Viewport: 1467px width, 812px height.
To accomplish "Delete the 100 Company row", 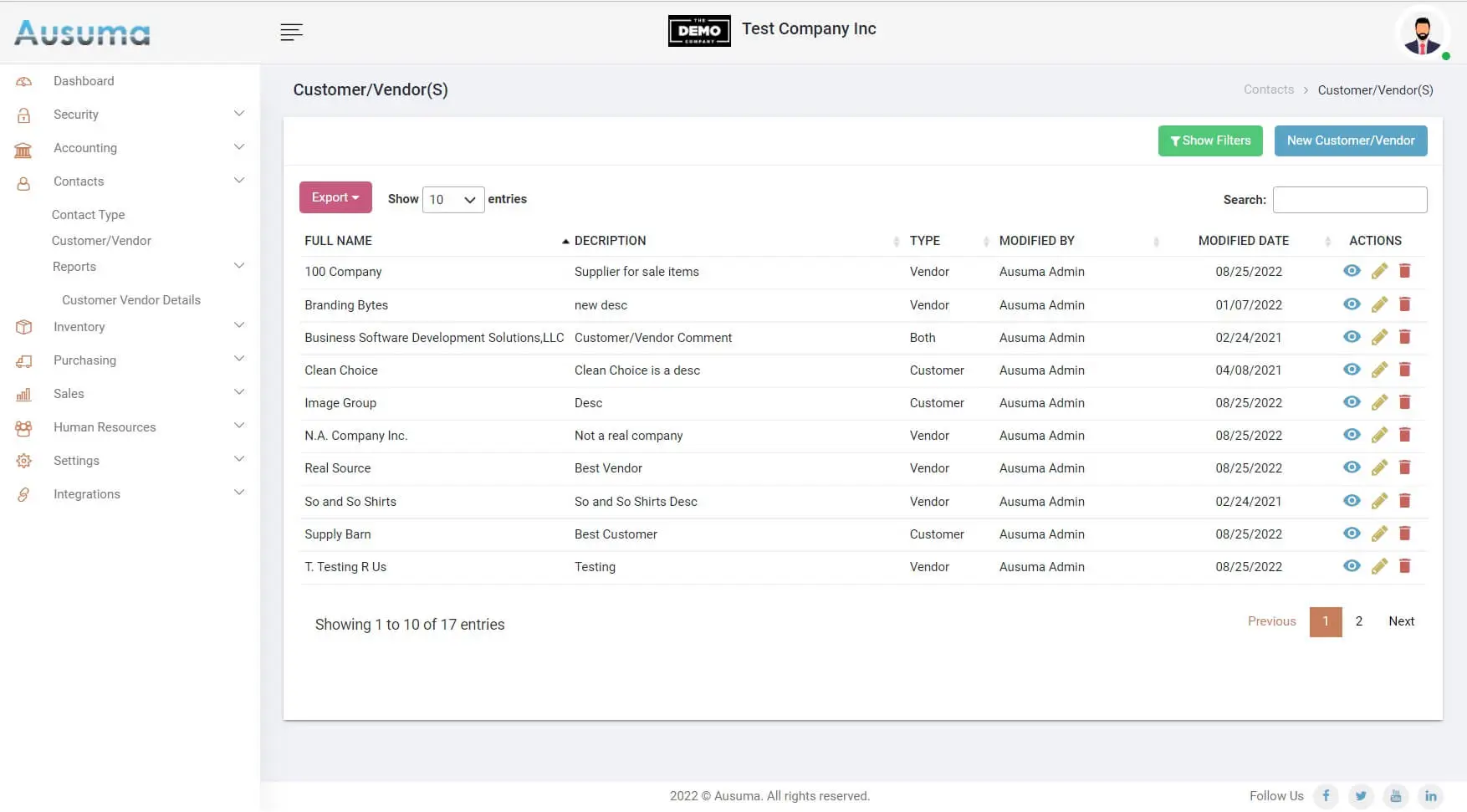I will [x=1405, y=271].
